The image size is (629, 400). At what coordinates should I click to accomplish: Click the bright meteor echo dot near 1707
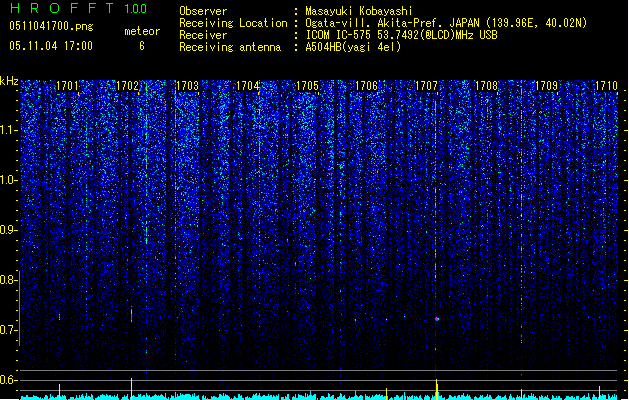437,319
